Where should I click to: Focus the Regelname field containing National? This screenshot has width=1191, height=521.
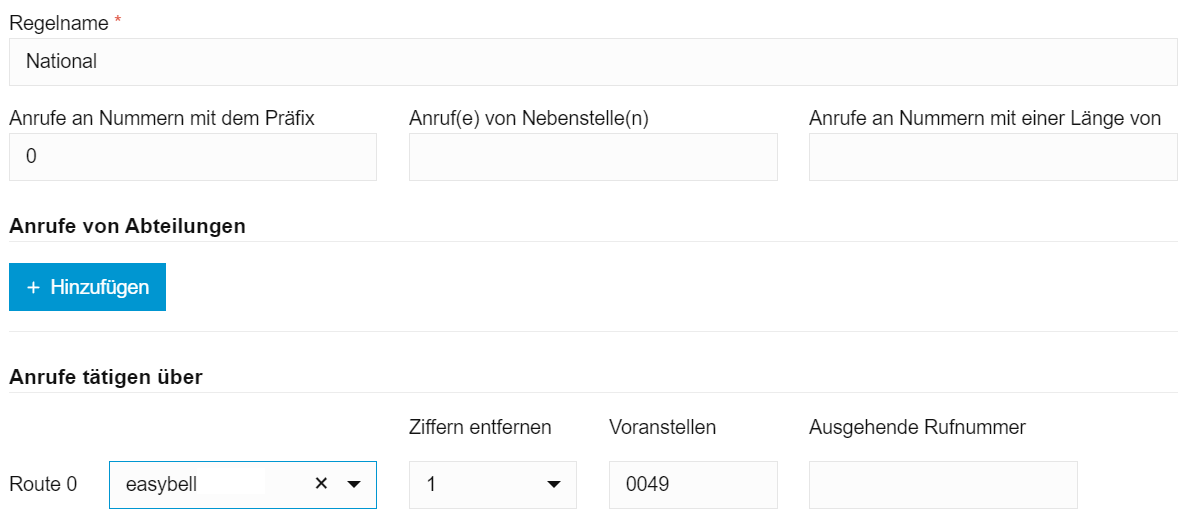click(x=593, y=62)
